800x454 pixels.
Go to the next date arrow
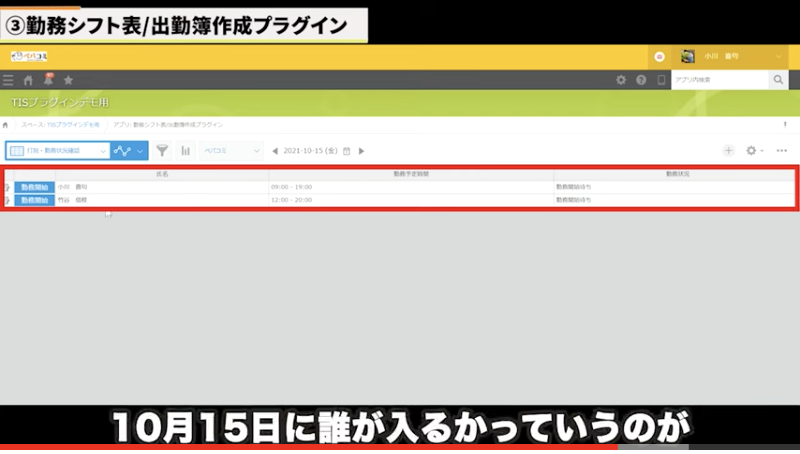[x=361, y=151]
